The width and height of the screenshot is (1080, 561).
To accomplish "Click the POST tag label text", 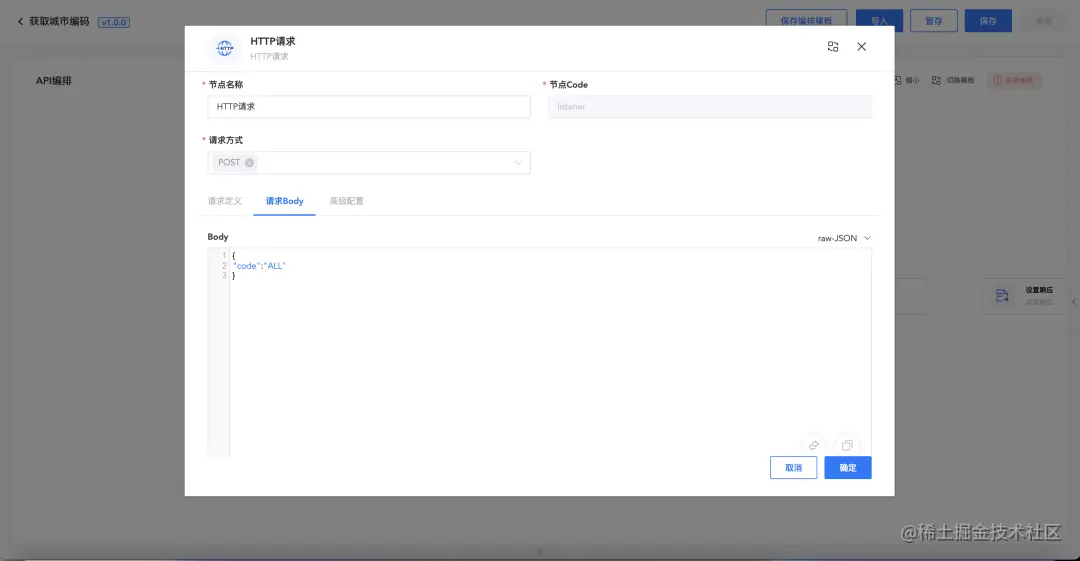I will click(229, 163).
